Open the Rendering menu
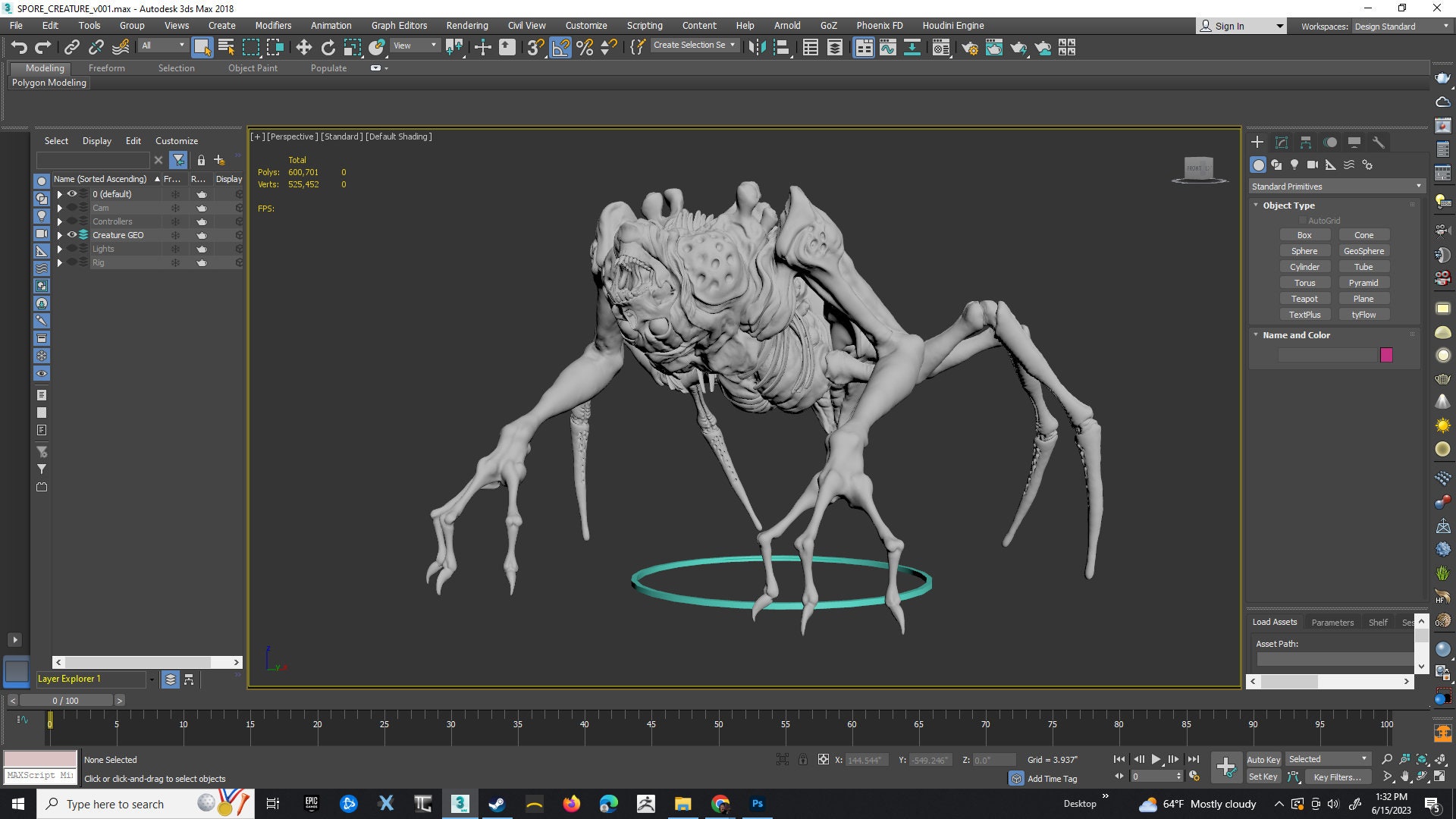Screen dimensions: 1456x819 466,25
